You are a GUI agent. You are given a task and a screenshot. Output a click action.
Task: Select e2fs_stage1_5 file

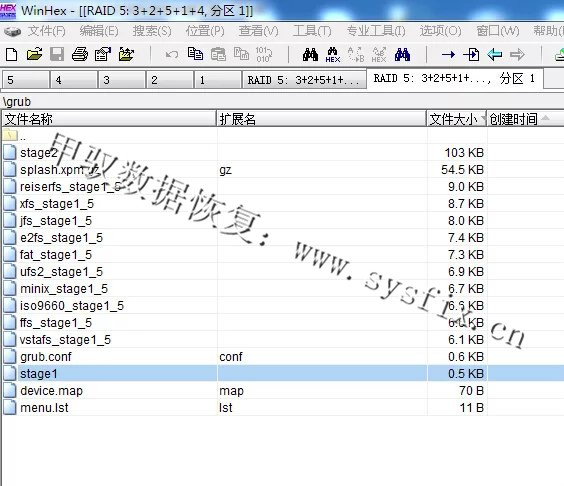tap(62, 237)
